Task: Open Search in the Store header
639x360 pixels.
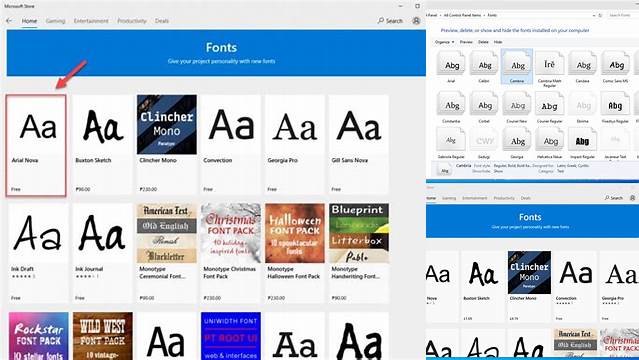Action: (390, 20)
